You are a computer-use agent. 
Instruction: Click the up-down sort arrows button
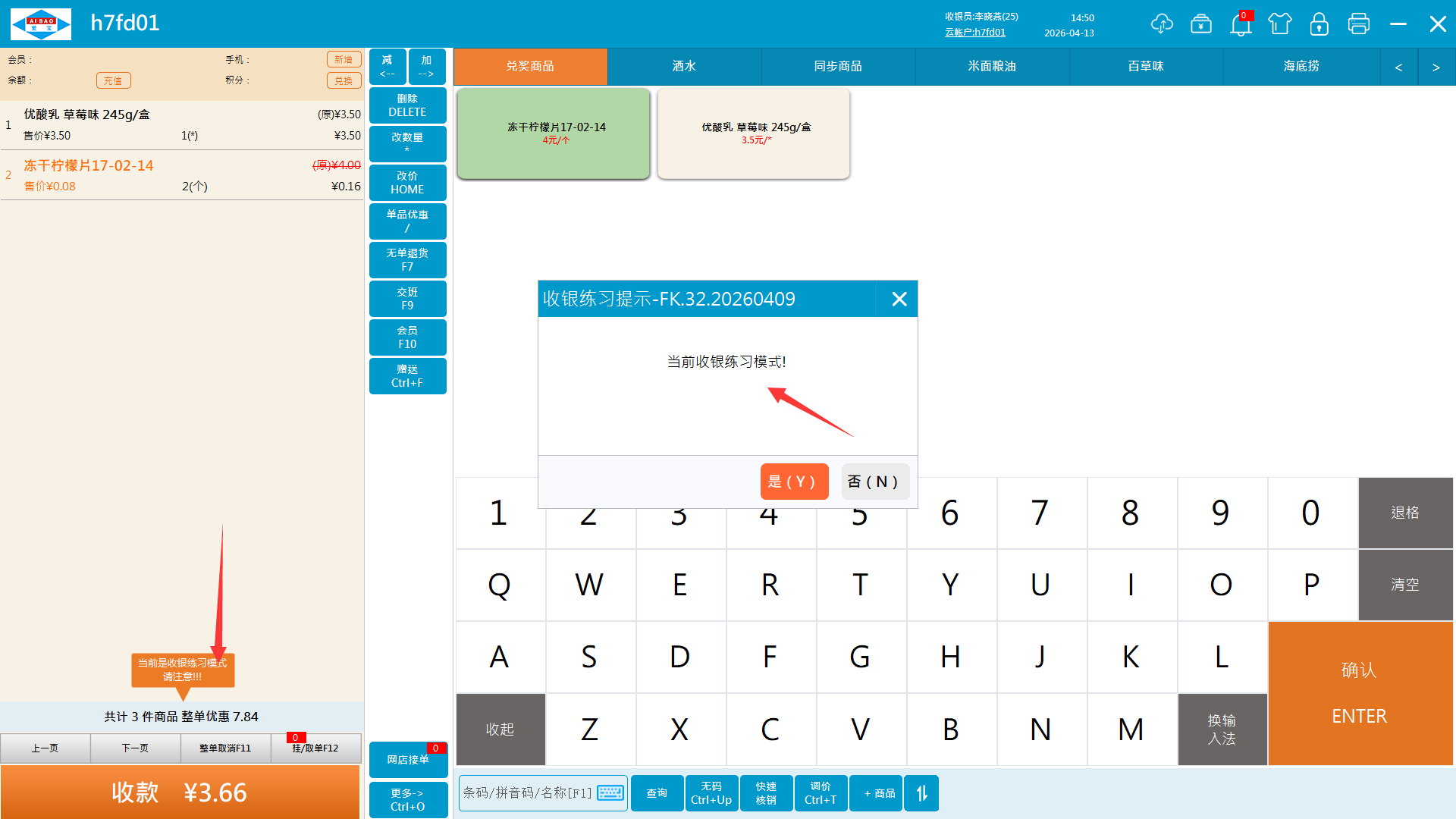[921, 793]
